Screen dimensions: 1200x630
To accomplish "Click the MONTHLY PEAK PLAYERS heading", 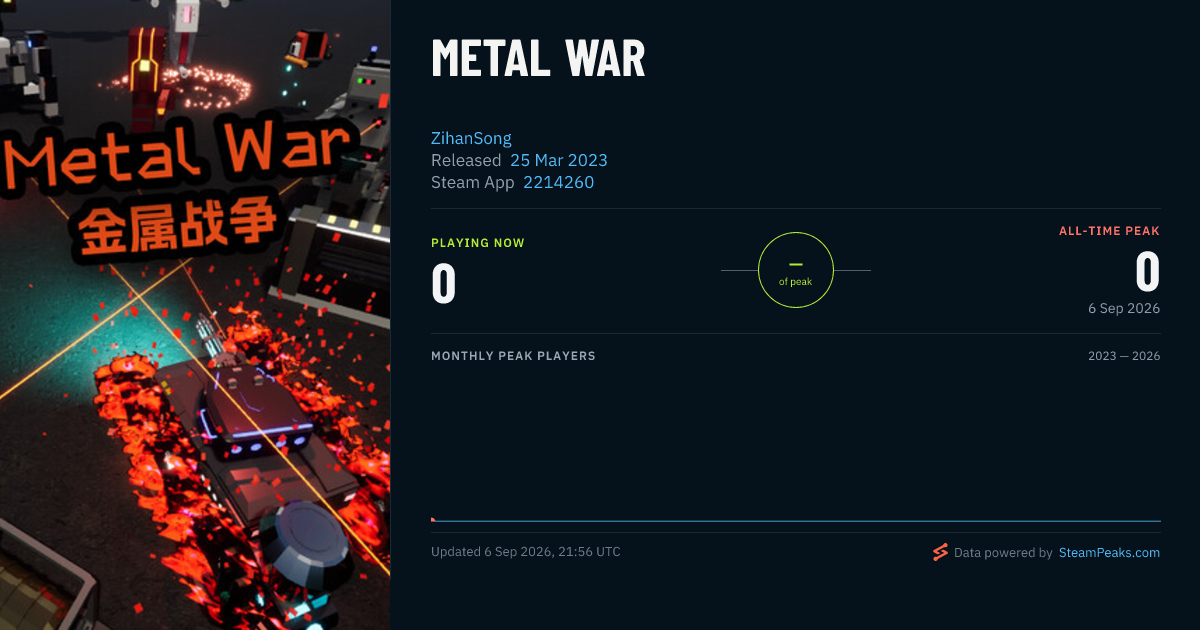I will coord(513,356).
